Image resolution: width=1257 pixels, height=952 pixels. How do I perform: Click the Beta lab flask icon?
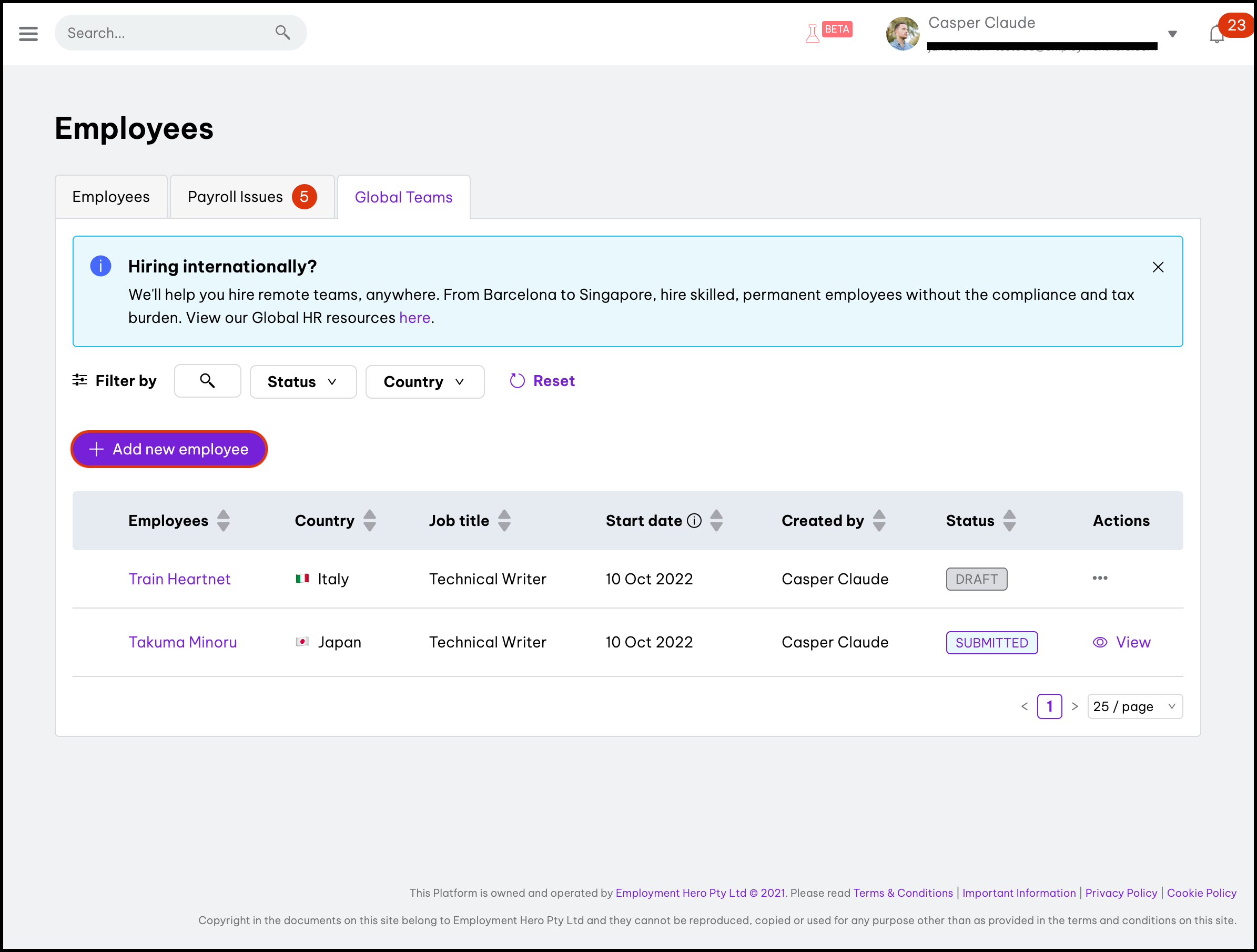(813, 34)
